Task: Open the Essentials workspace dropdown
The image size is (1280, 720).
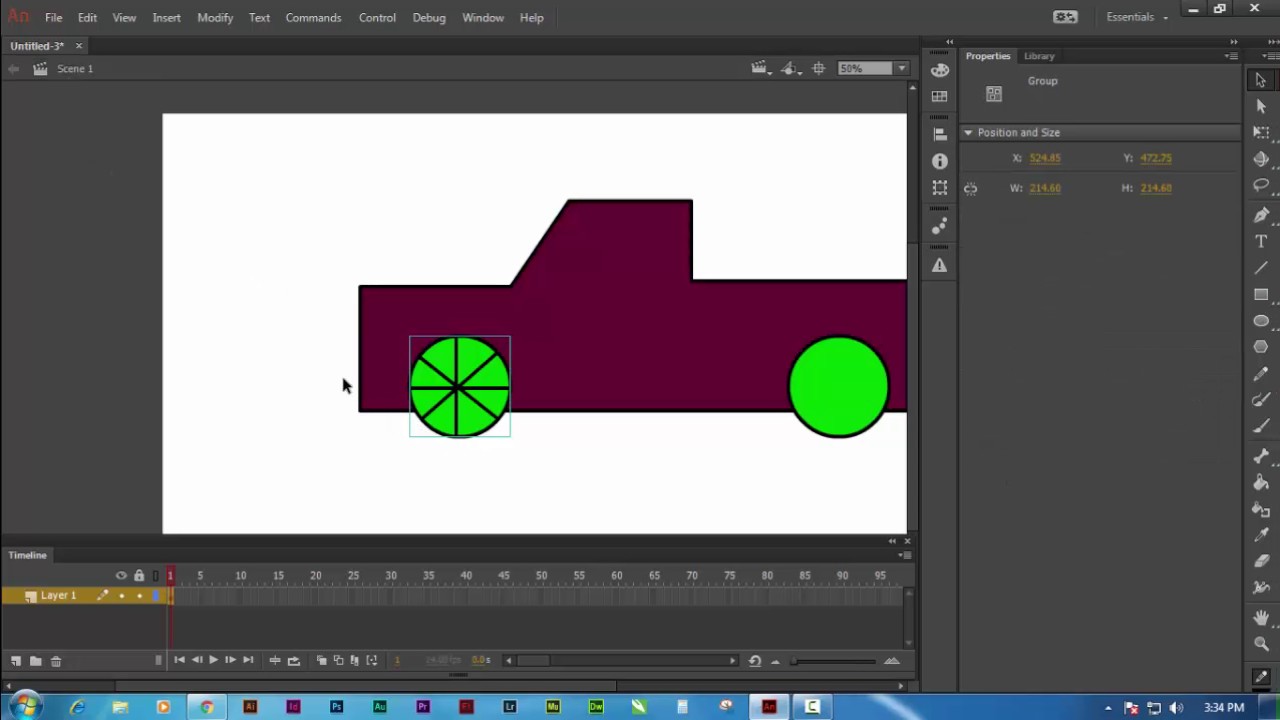Action: pos(1137,17)
